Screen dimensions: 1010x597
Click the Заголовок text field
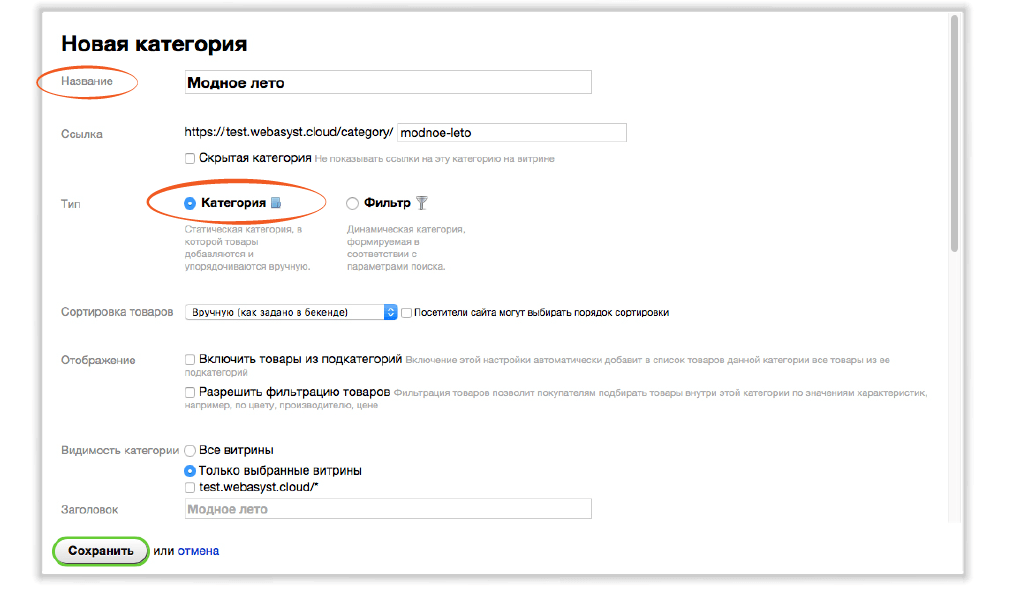(388, 509)
